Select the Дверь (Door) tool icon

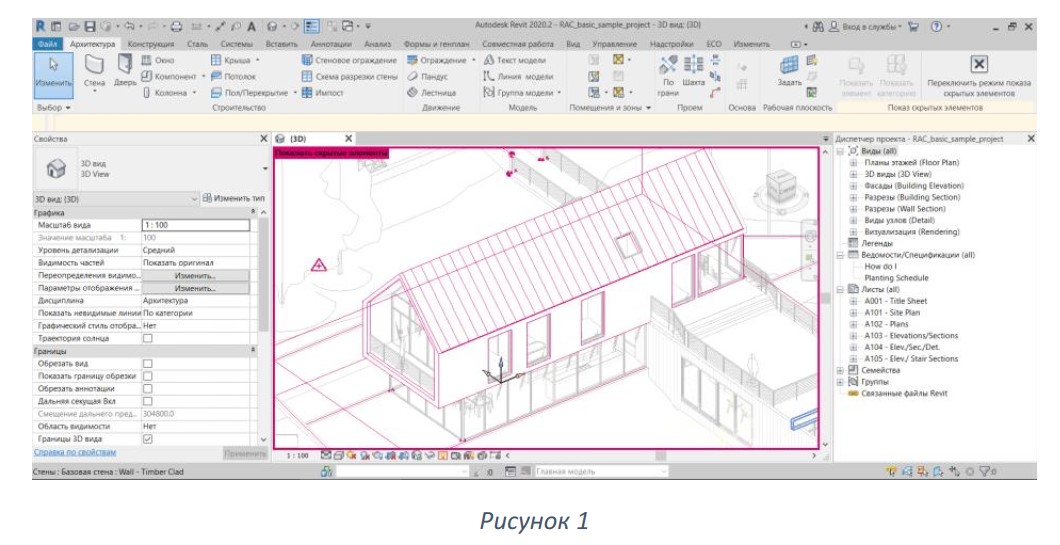(x=124, y=64)
